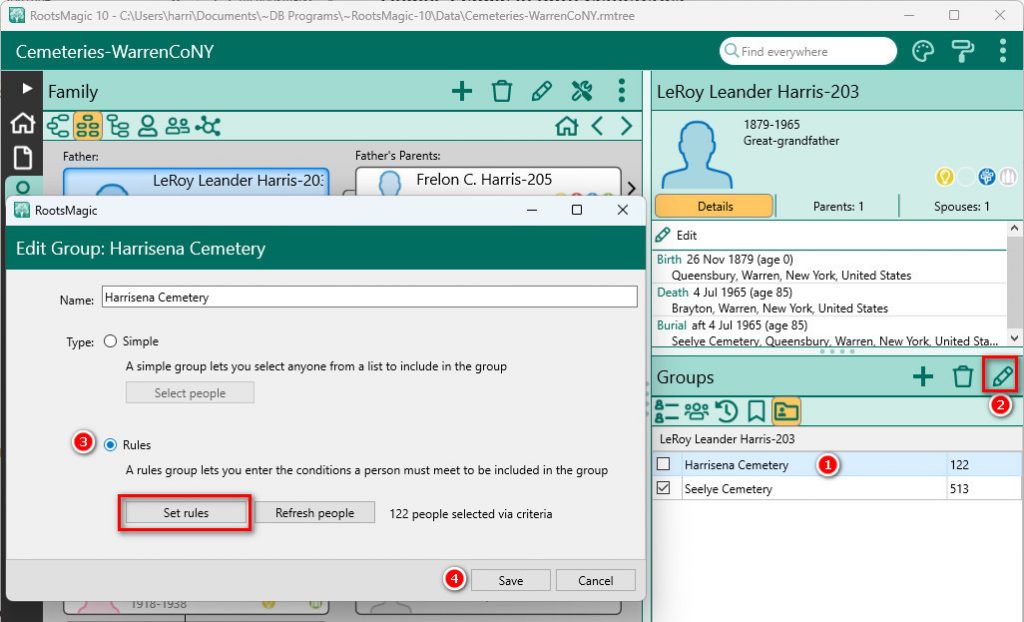Click the Death fact row

pos(830,300)
